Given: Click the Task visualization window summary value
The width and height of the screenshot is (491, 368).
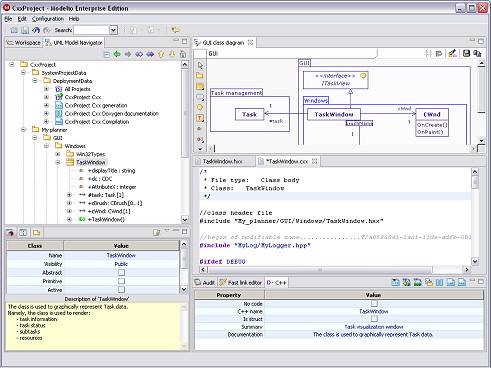Looking at the screenshot, I should [x=374, y=327].
